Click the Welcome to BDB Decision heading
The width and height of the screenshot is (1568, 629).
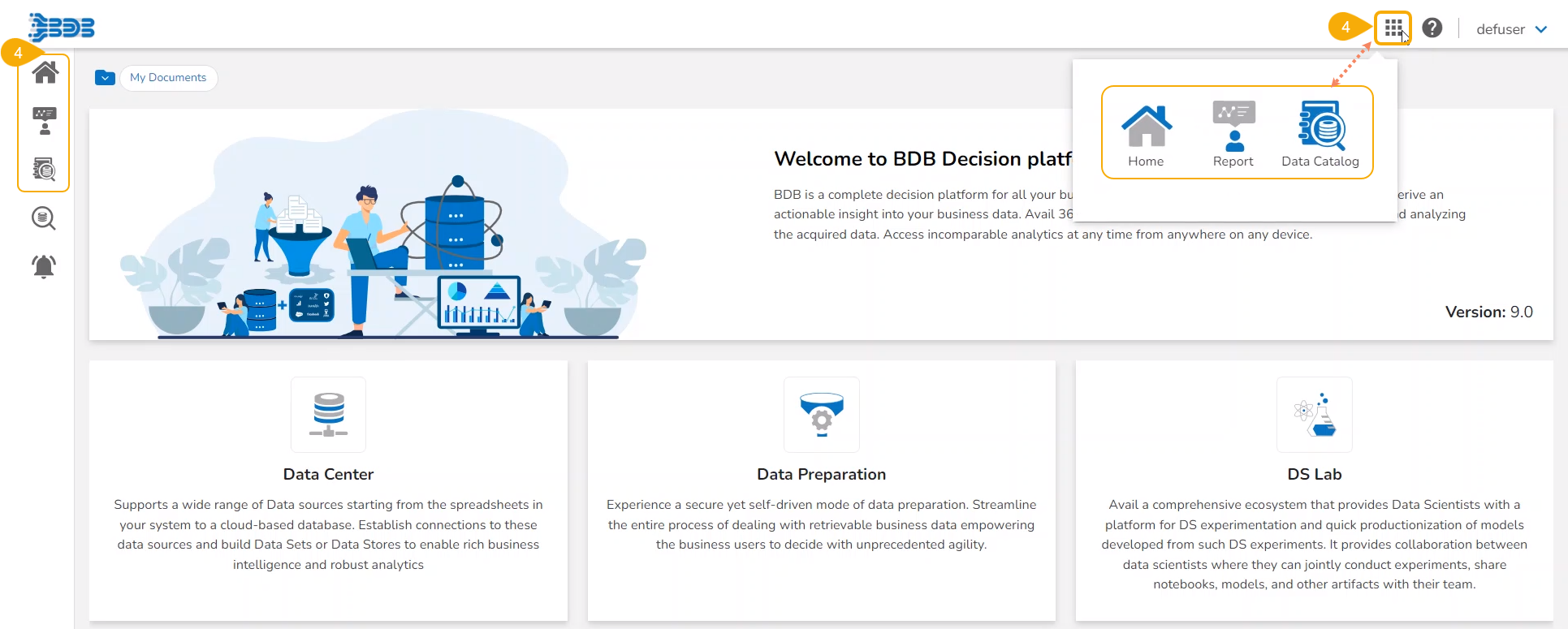(923, 159)
